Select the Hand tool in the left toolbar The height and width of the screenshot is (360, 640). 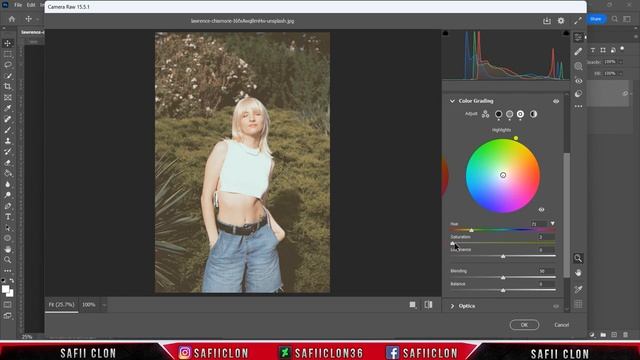[x=7, y=249]
